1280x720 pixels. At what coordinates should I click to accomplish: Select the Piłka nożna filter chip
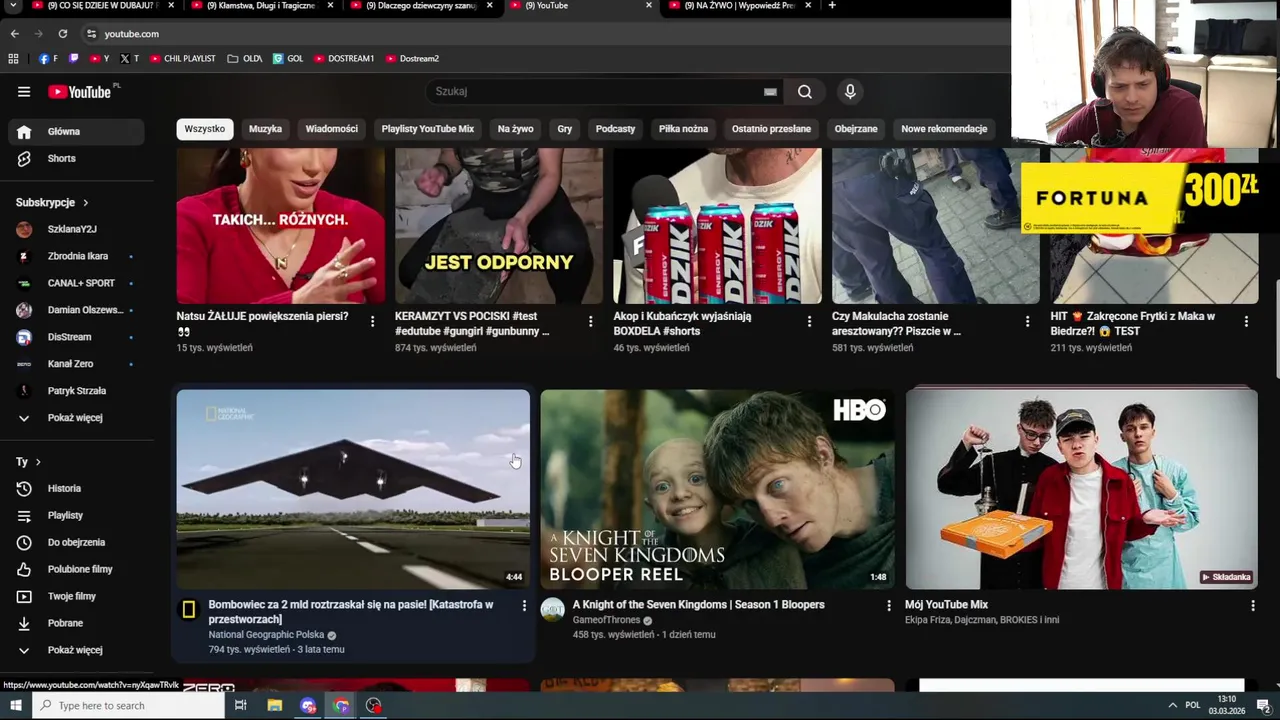[x=683, y=129]
